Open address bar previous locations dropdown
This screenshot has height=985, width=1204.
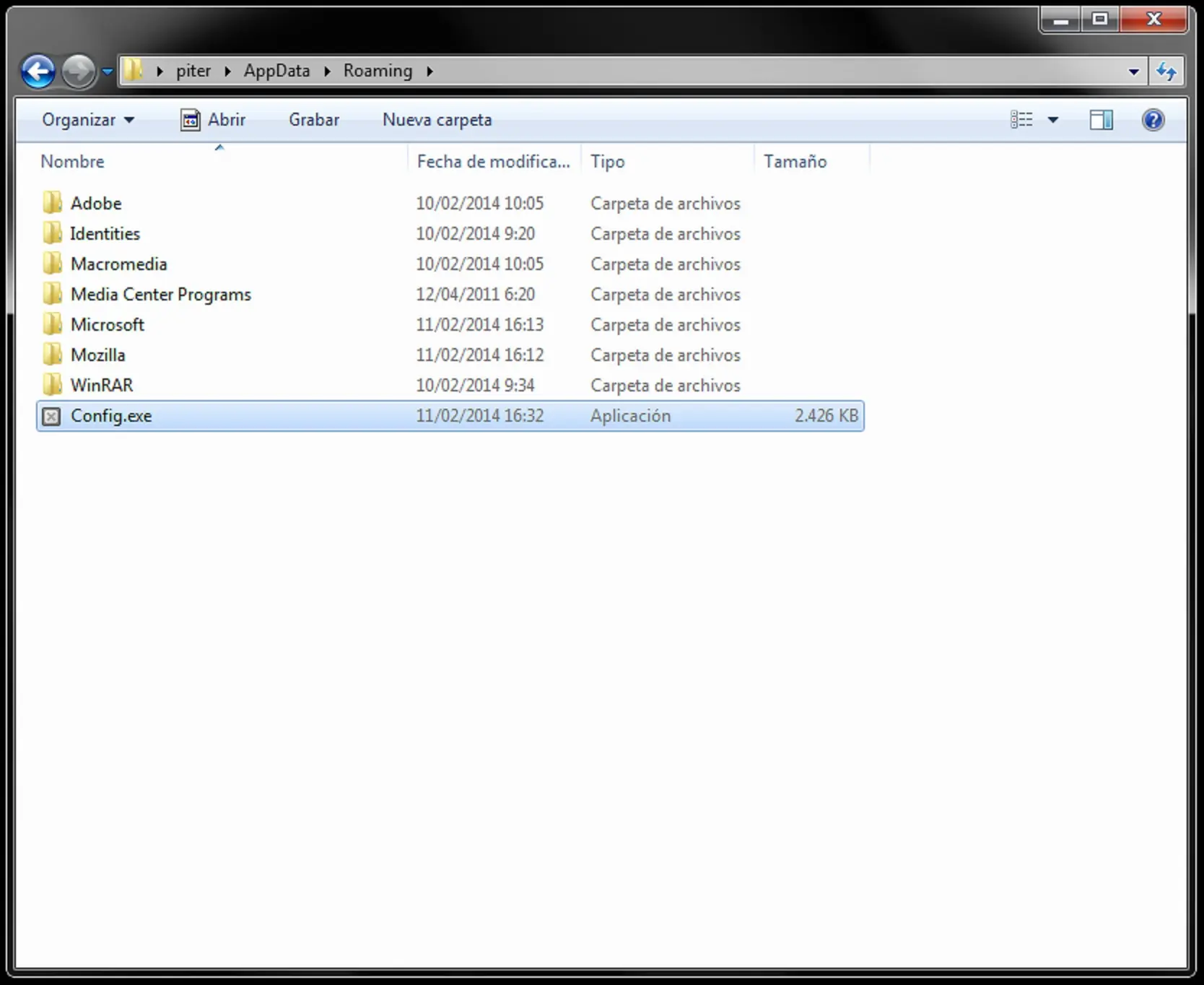point(1133,71)
